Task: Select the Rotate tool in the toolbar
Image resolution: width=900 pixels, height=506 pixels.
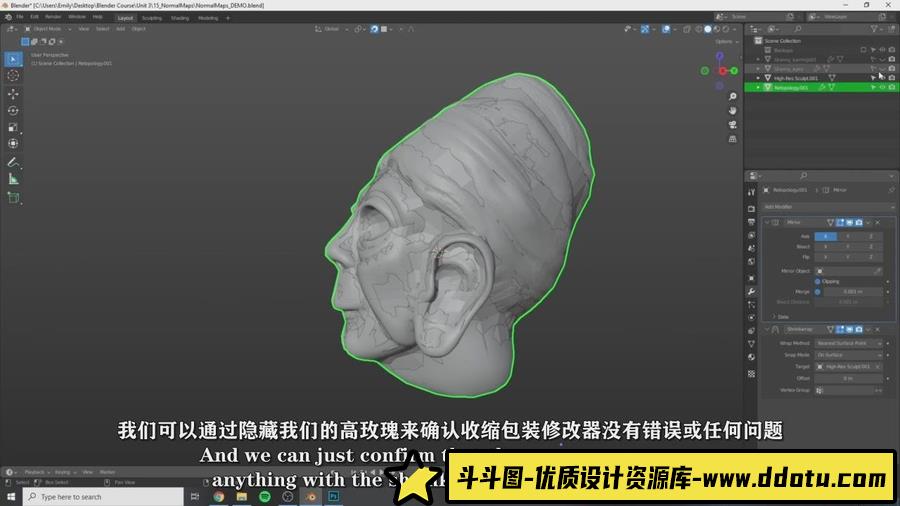Action: tap(13, 110)
